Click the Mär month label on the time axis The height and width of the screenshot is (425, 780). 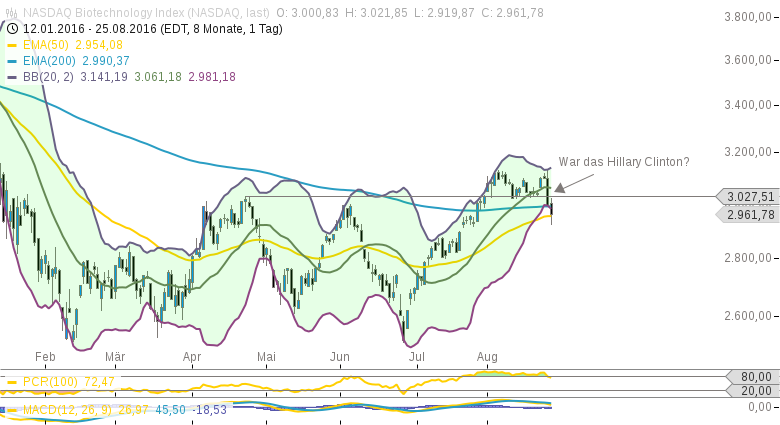115,357
